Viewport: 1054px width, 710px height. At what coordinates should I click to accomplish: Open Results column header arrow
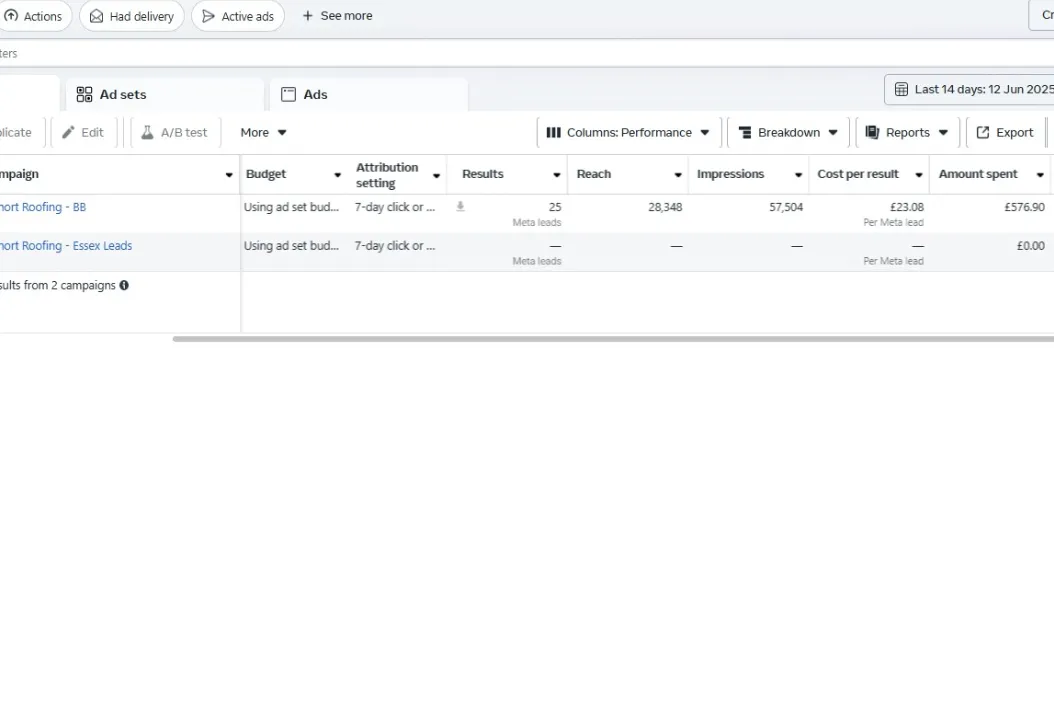[x=557, y=175]
